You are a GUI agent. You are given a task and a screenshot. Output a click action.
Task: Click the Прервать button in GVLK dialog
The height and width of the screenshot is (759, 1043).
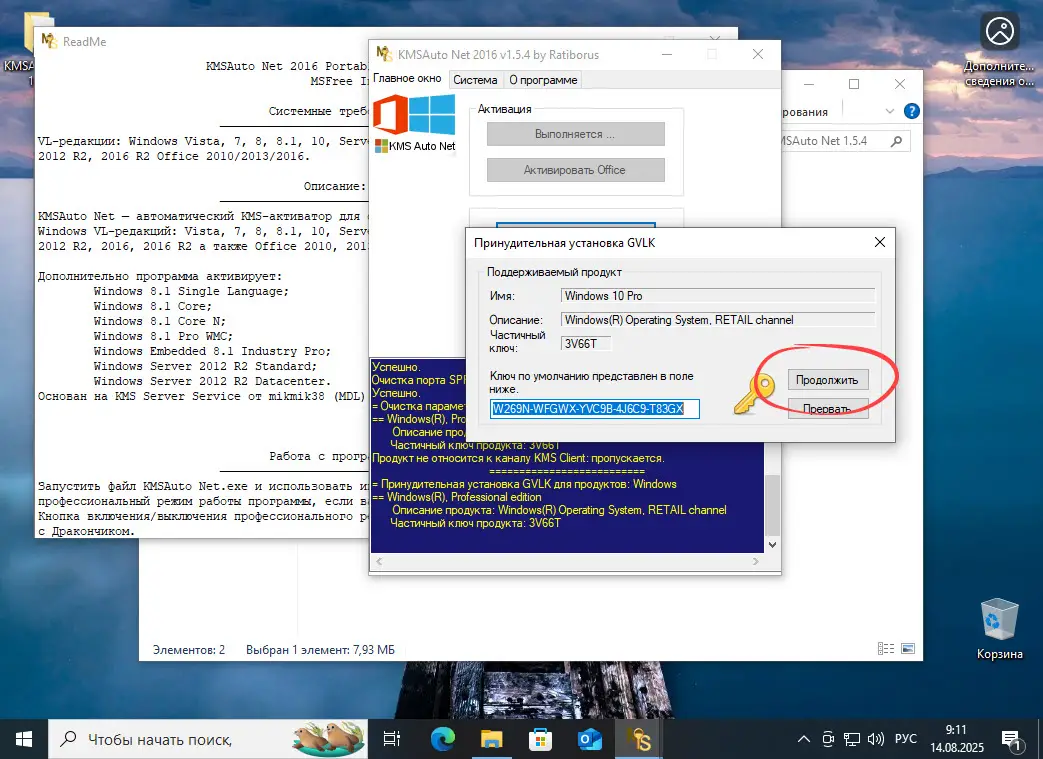(x=828, y=408)
